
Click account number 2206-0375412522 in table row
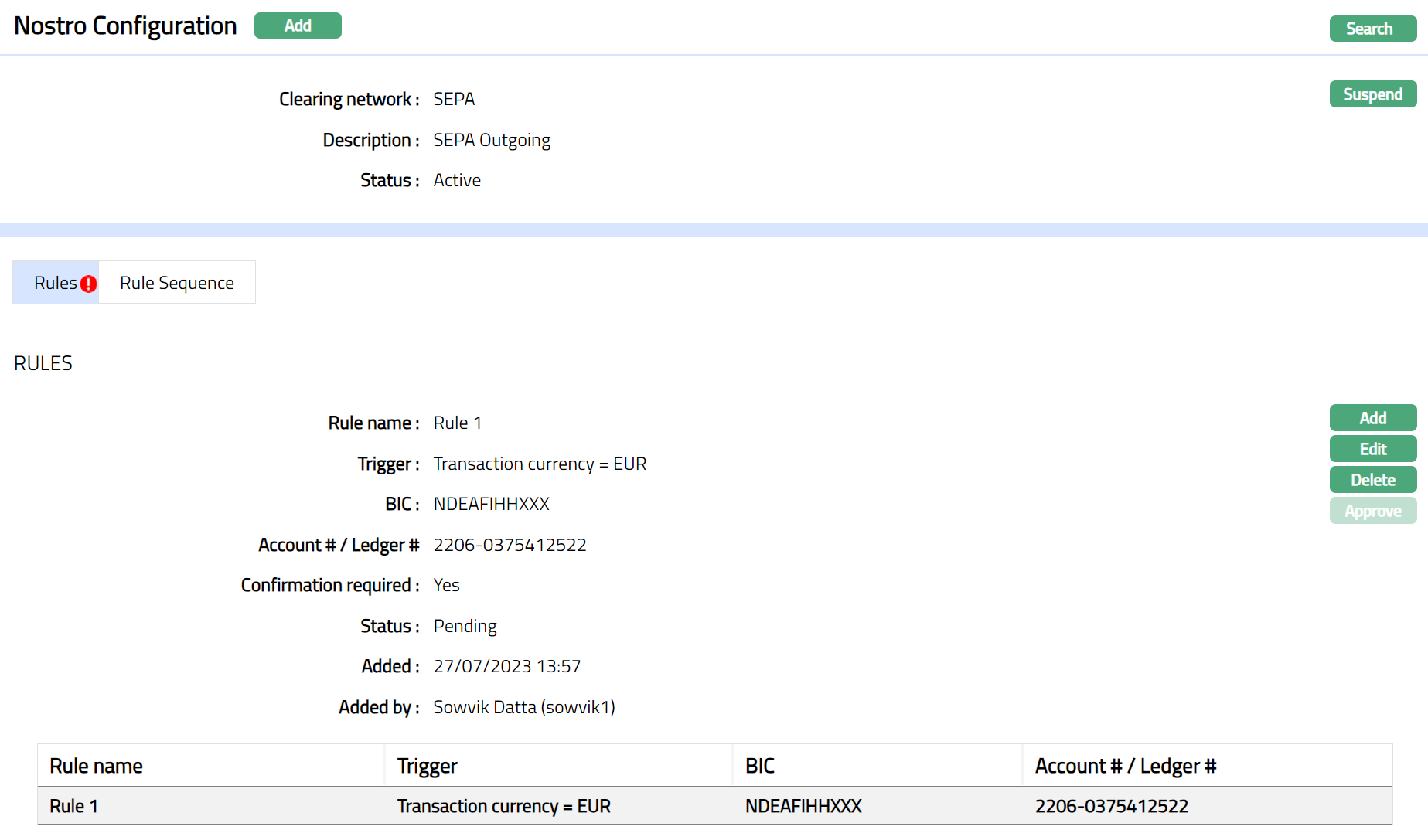click(1112, 806)
